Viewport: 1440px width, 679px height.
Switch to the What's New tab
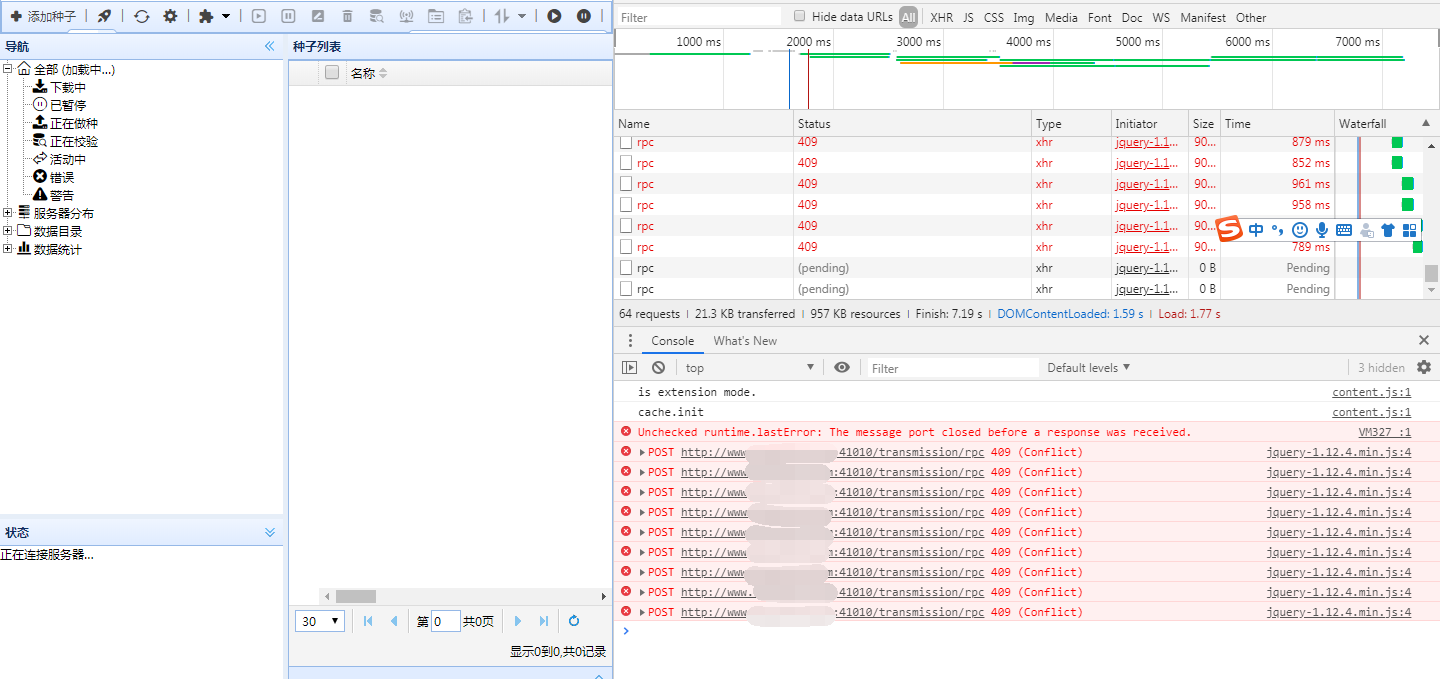point(745,341)
